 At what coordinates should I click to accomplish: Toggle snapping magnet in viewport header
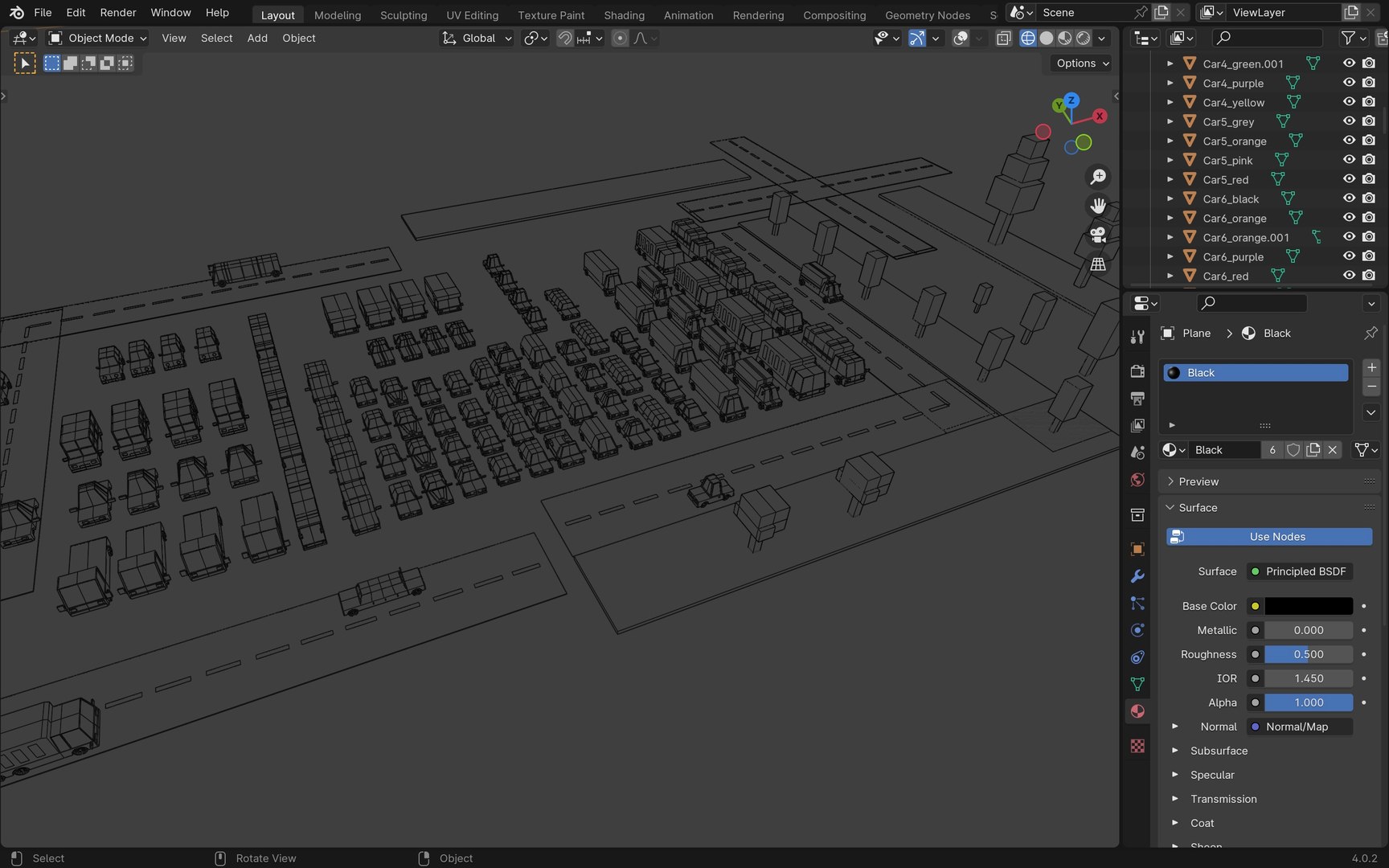(565, 38)
